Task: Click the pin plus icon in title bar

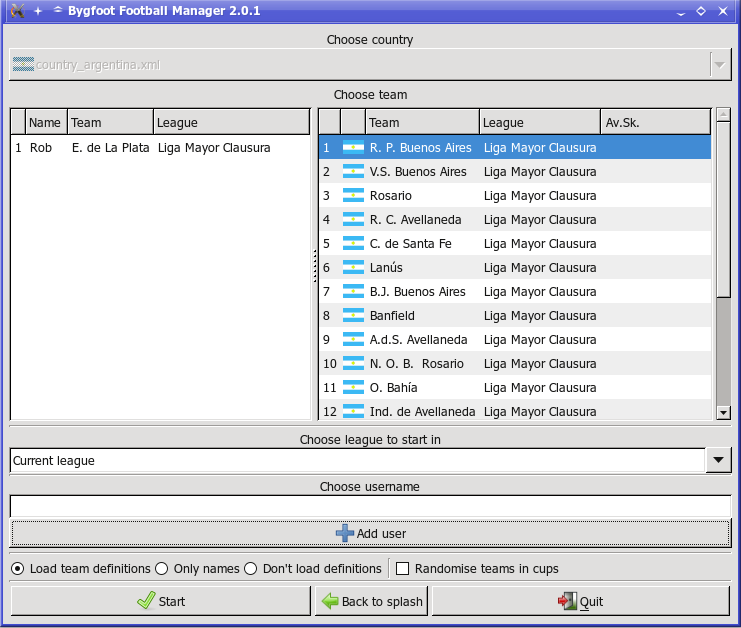Action: tap(38, 11)
